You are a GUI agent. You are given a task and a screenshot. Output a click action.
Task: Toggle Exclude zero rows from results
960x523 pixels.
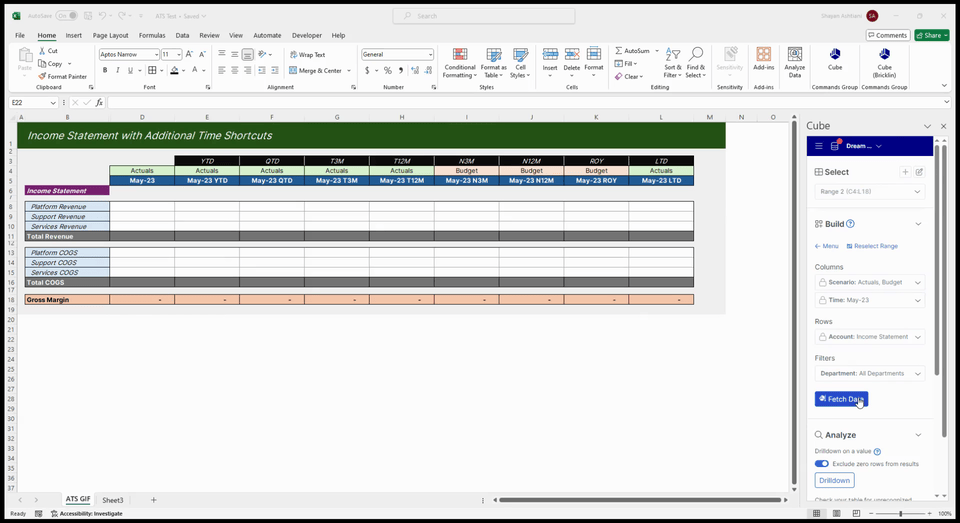pyautogui.click(x=822, y=464)
